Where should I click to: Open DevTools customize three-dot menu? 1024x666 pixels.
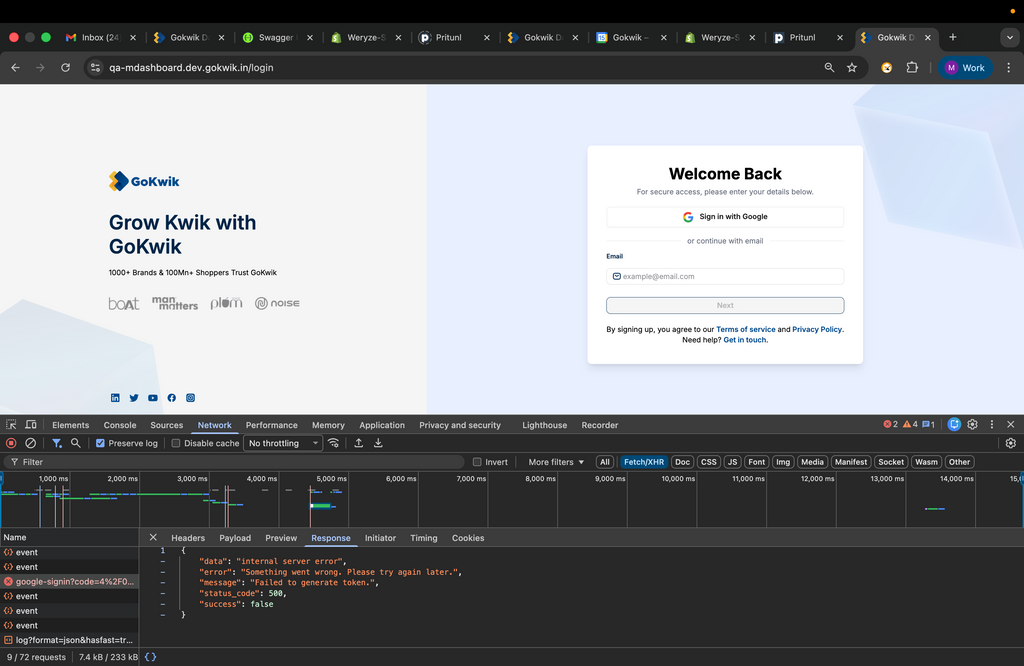(991, 424)
